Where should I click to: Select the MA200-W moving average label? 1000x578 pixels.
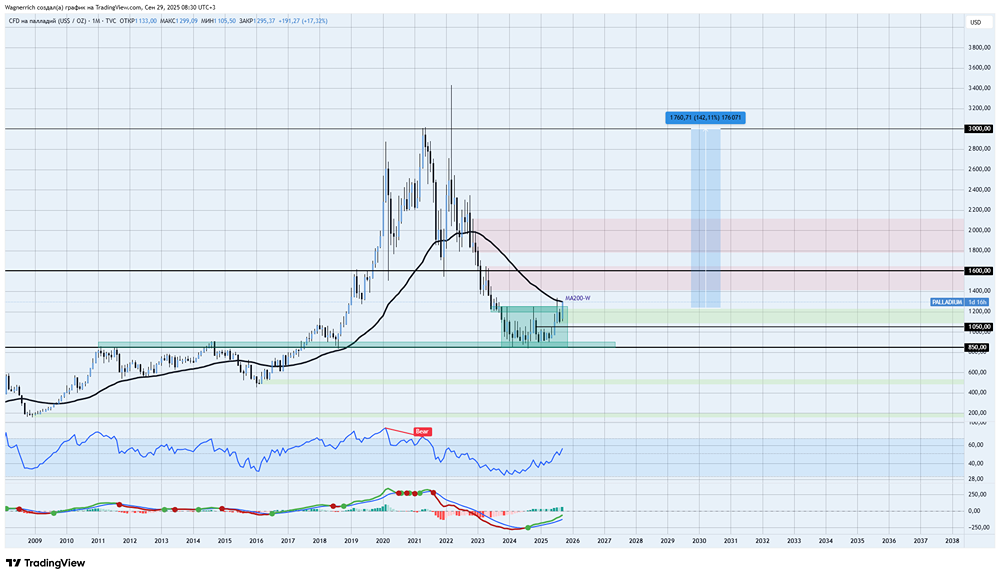click(x=578, y=298)
